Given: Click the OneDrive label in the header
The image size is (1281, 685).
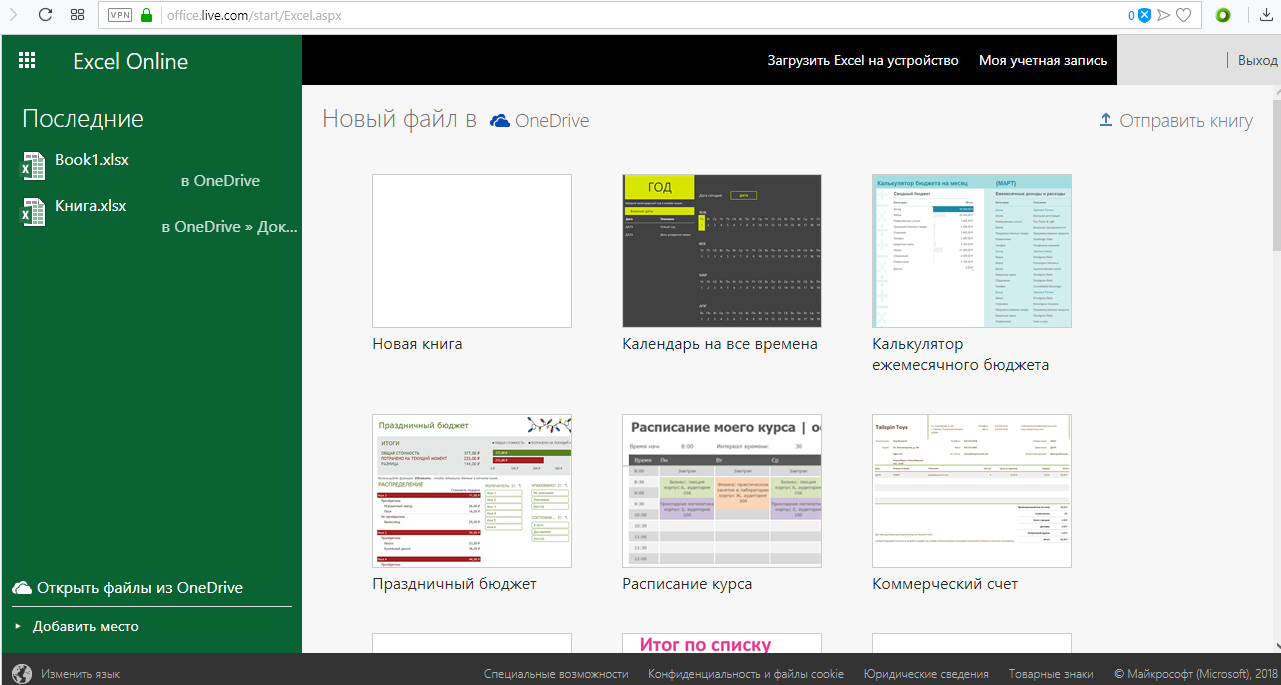Looking at the screenshot, I should [x=552, y=121].
